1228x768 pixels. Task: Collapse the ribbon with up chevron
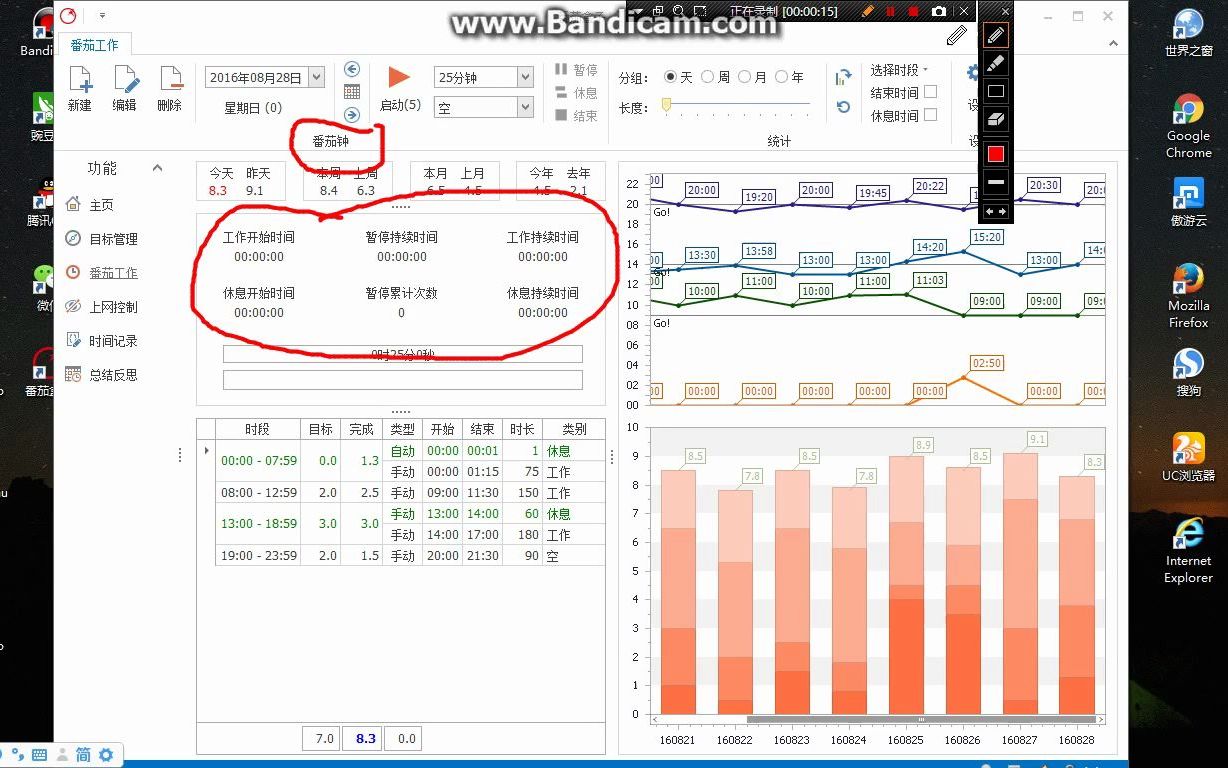pyautogui.click(x=1113, y=43)
